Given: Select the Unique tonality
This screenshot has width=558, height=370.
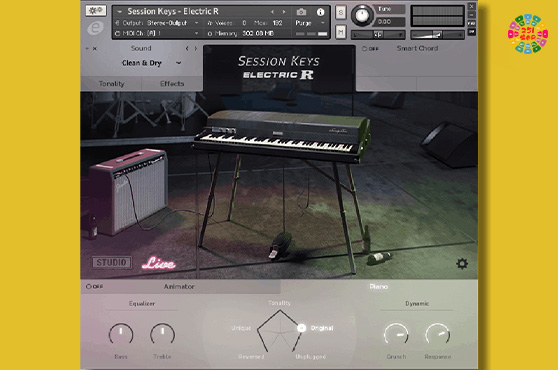Looking at the screenshot, I should 241,328.
